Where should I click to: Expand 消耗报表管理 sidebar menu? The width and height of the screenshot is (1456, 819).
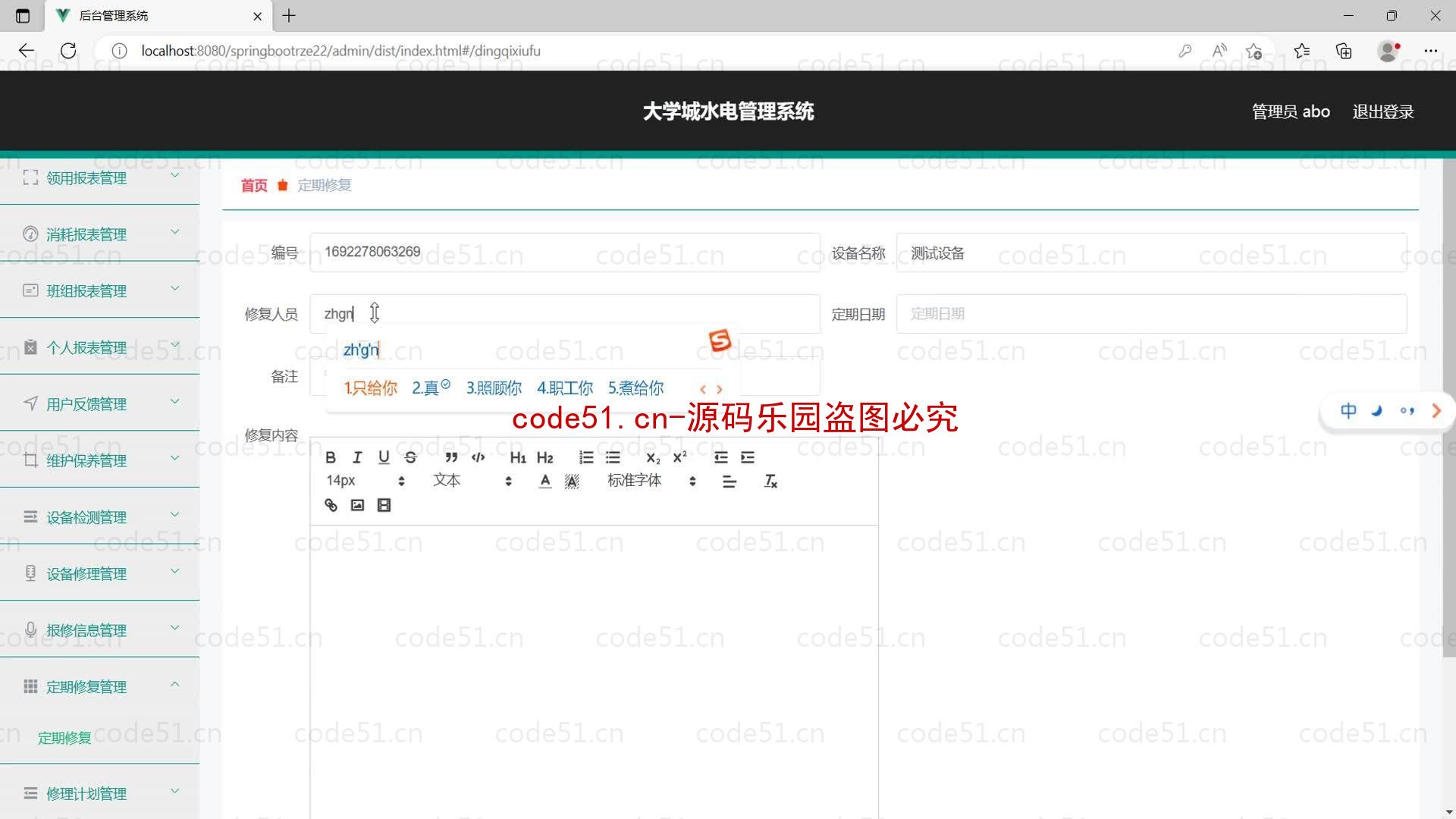[x=99, y=234]
